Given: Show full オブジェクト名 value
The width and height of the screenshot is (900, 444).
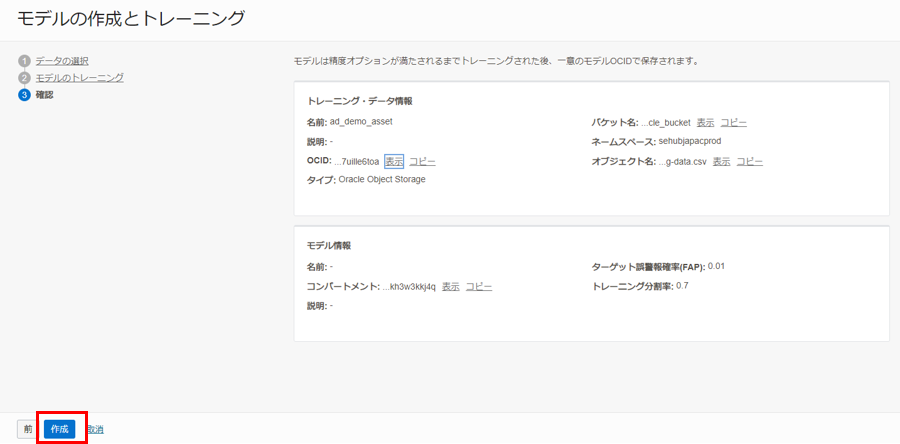Looking at the screenshot, I should coord(721,161).
